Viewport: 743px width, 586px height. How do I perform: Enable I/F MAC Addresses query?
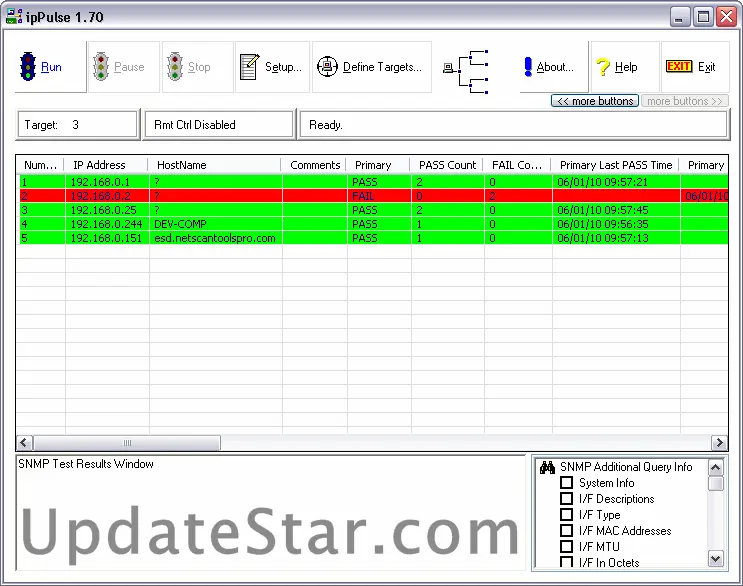pos(566,531)
